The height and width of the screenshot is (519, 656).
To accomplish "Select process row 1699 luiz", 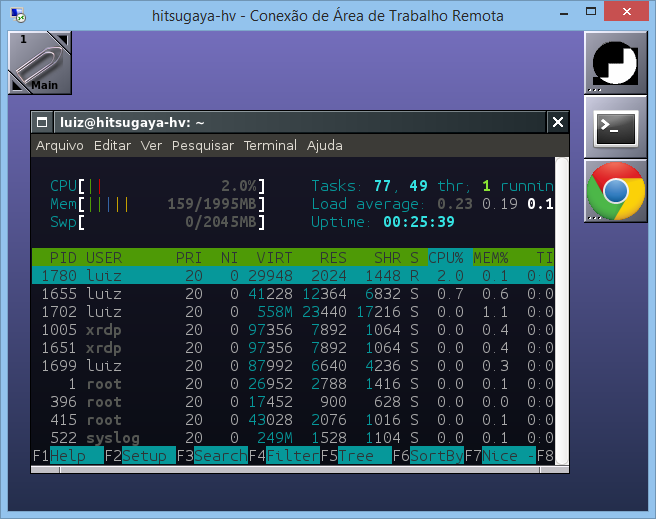I will [293, 366].
